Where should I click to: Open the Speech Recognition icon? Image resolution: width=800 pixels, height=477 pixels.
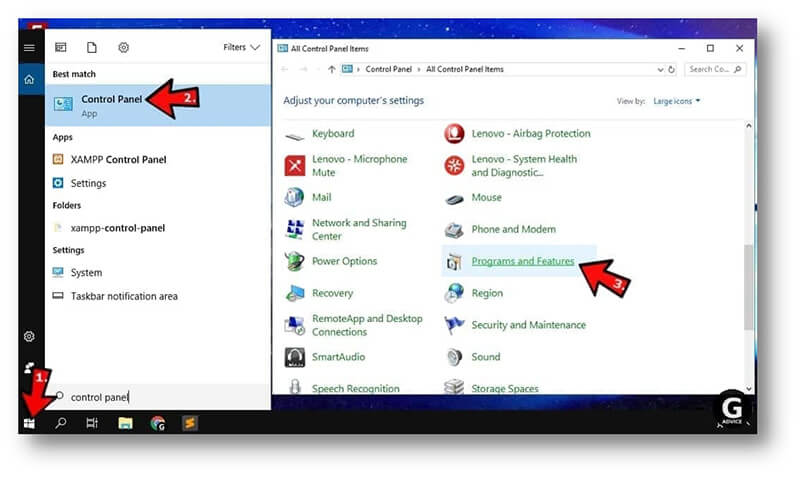click(294, 387)
